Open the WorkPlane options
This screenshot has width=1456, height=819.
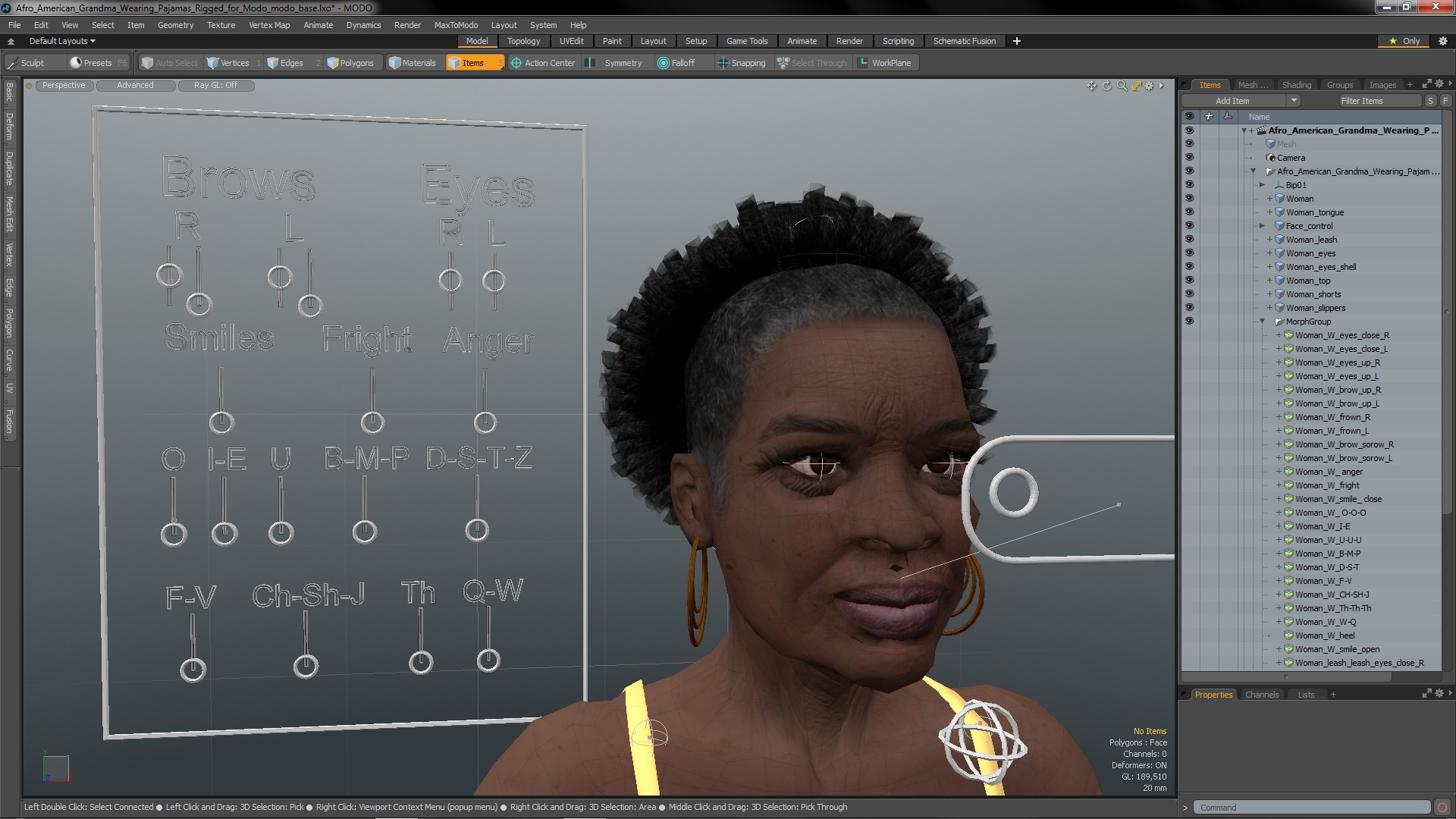(884, 63)
